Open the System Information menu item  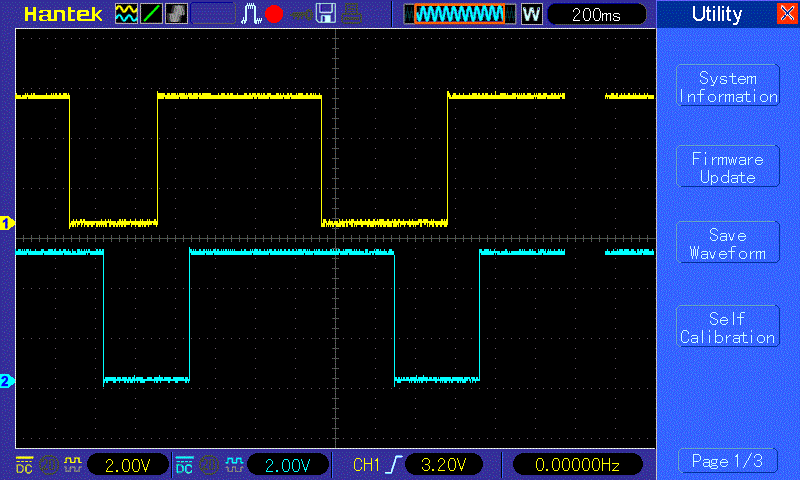coord(727,87)
